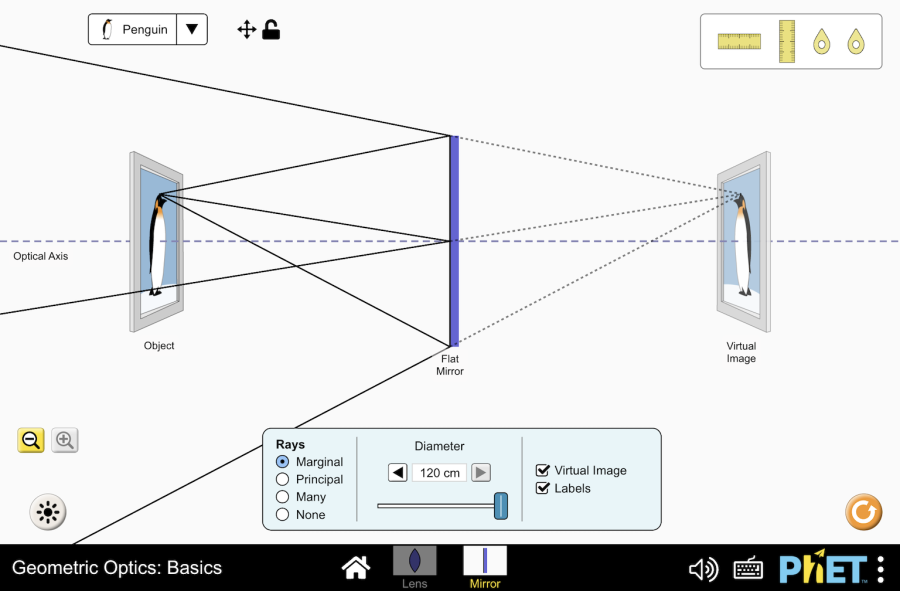Disable the Labels checkbox
The image size is (900, 591).
coord(543,488)
